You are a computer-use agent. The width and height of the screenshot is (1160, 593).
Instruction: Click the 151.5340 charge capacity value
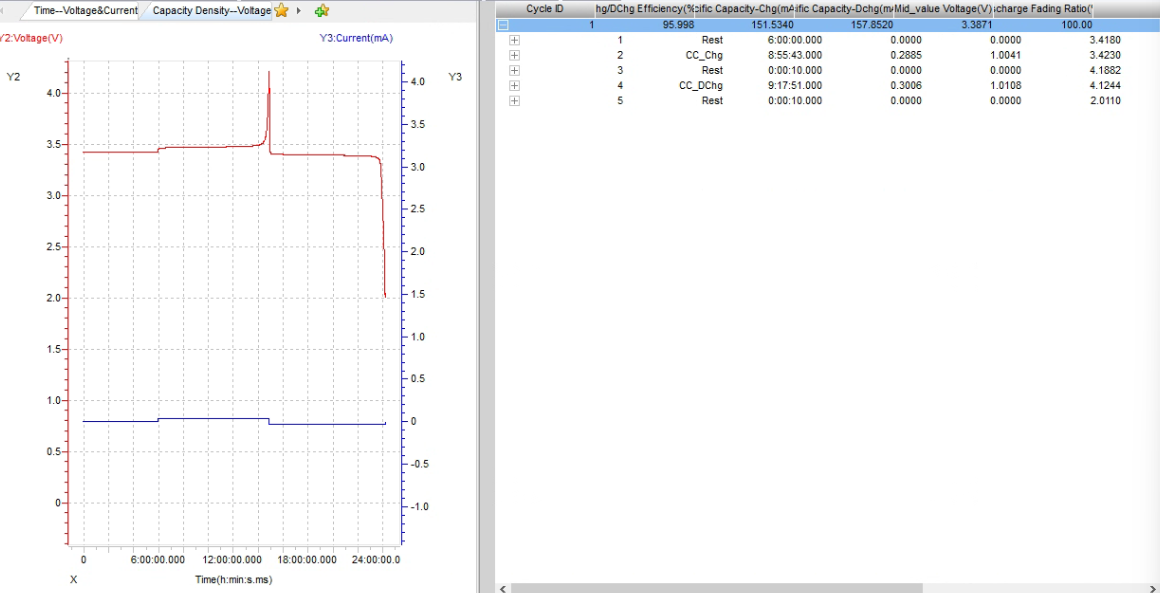pyautogui.click(x=774, y=24)
